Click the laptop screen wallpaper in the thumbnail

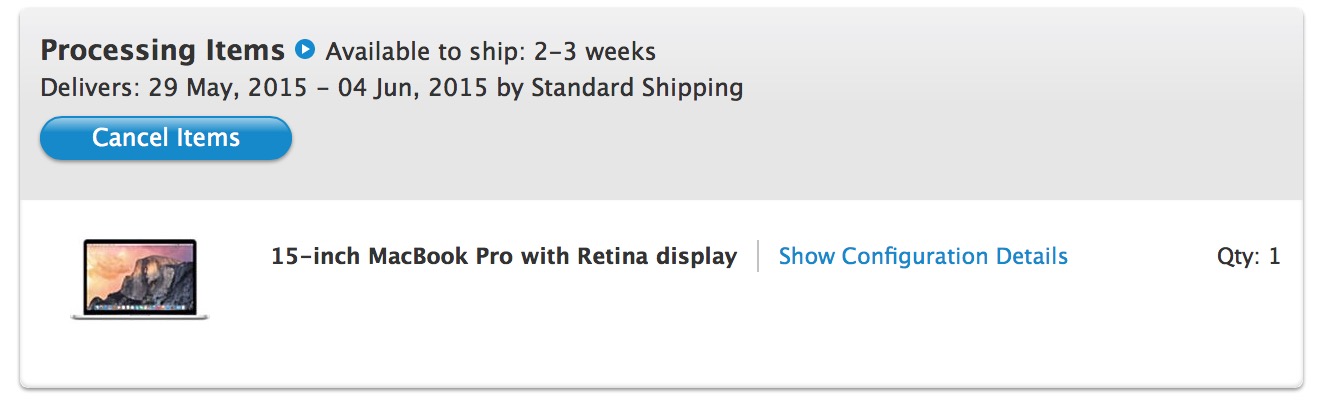click(x=140, y=275)
